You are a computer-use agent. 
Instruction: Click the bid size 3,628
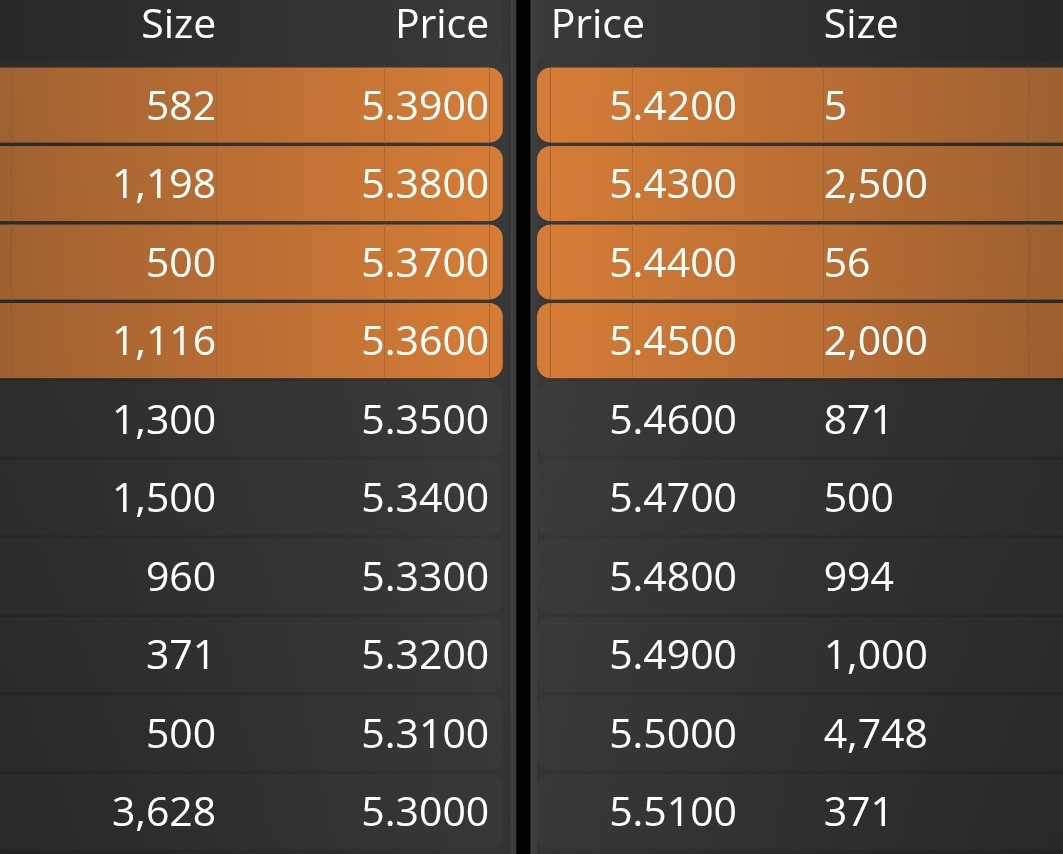[x=164, y=812]
